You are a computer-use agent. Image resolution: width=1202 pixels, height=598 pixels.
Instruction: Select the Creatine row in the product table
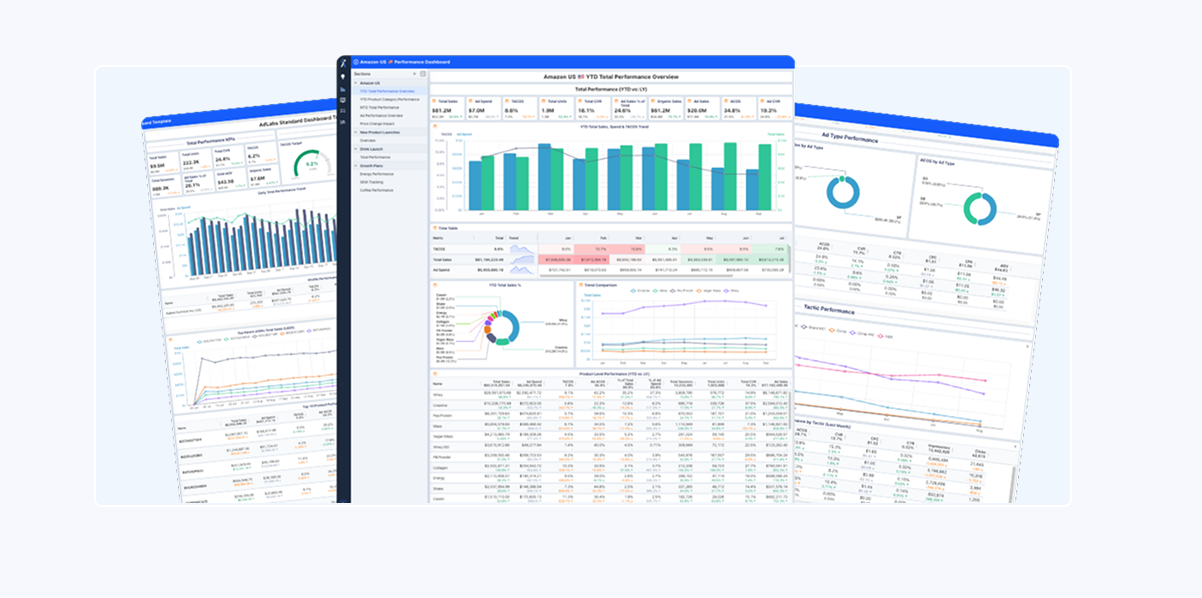coord(610,405)
